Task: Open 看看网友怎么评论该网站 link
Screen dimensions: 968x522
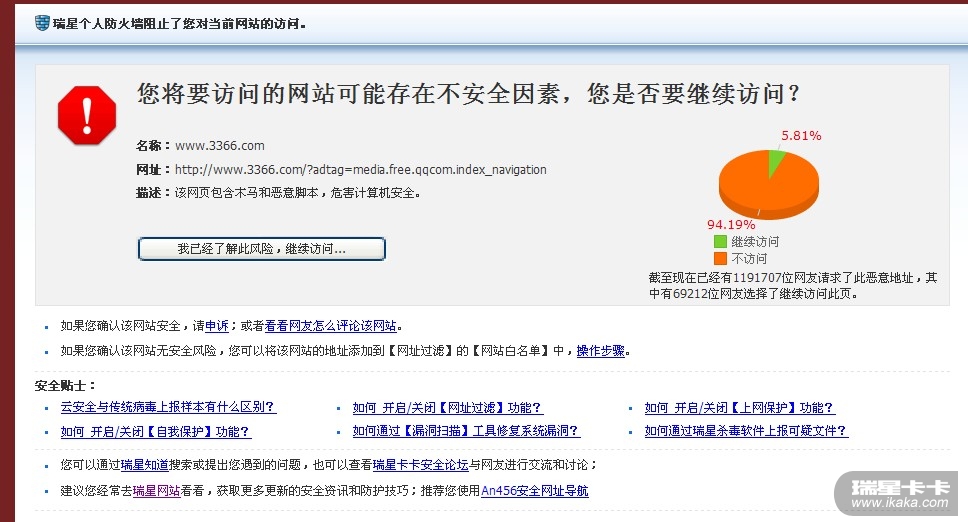Action: [x=331, y=326]
